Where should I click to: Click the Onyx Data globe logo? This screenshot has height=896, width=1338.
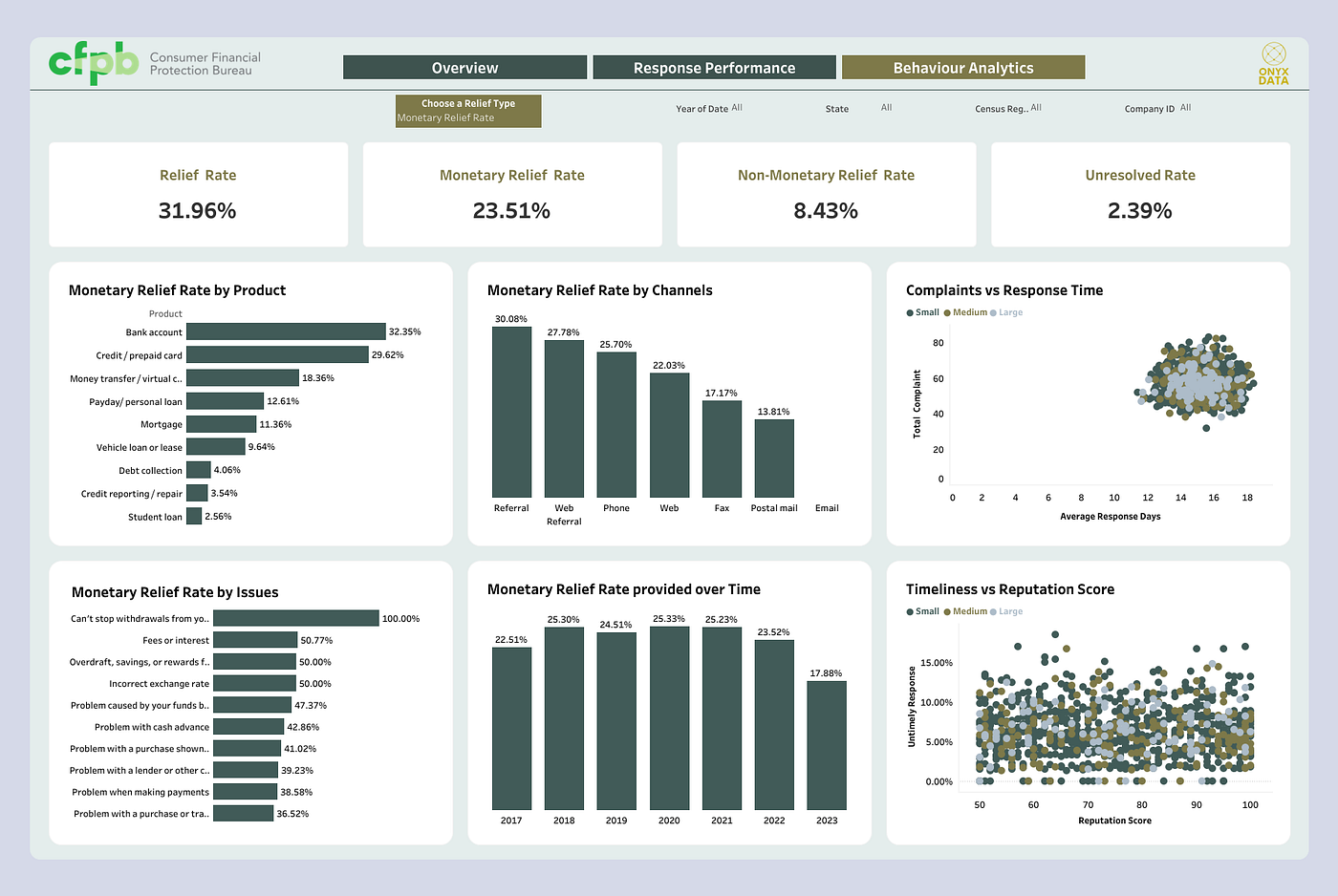coord(1273,53)
